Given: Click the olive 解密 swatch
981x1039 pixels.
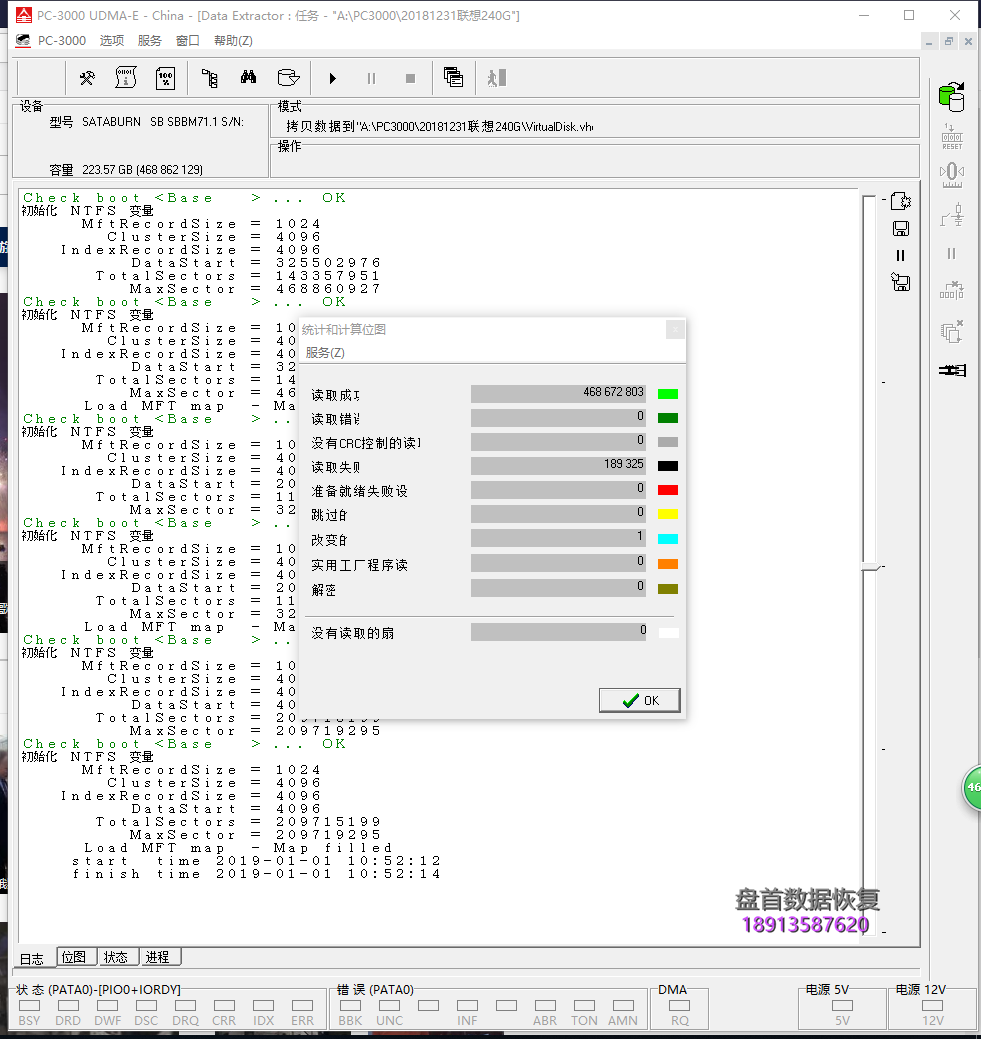Looking at the screenshot, I should click(667, 589).
